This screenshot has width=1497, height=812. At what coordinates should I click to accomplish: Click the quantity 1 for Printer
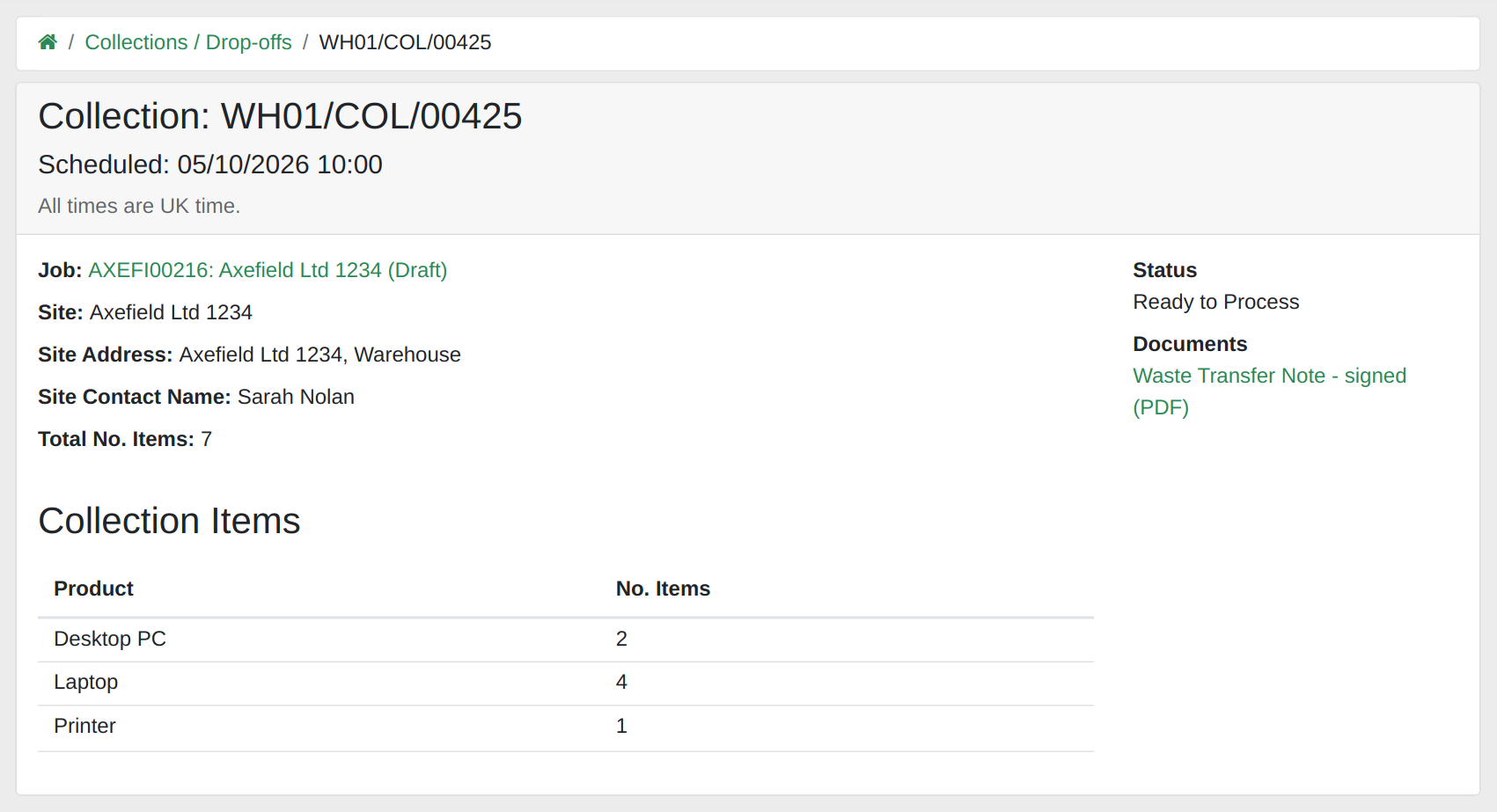[621, 726]
